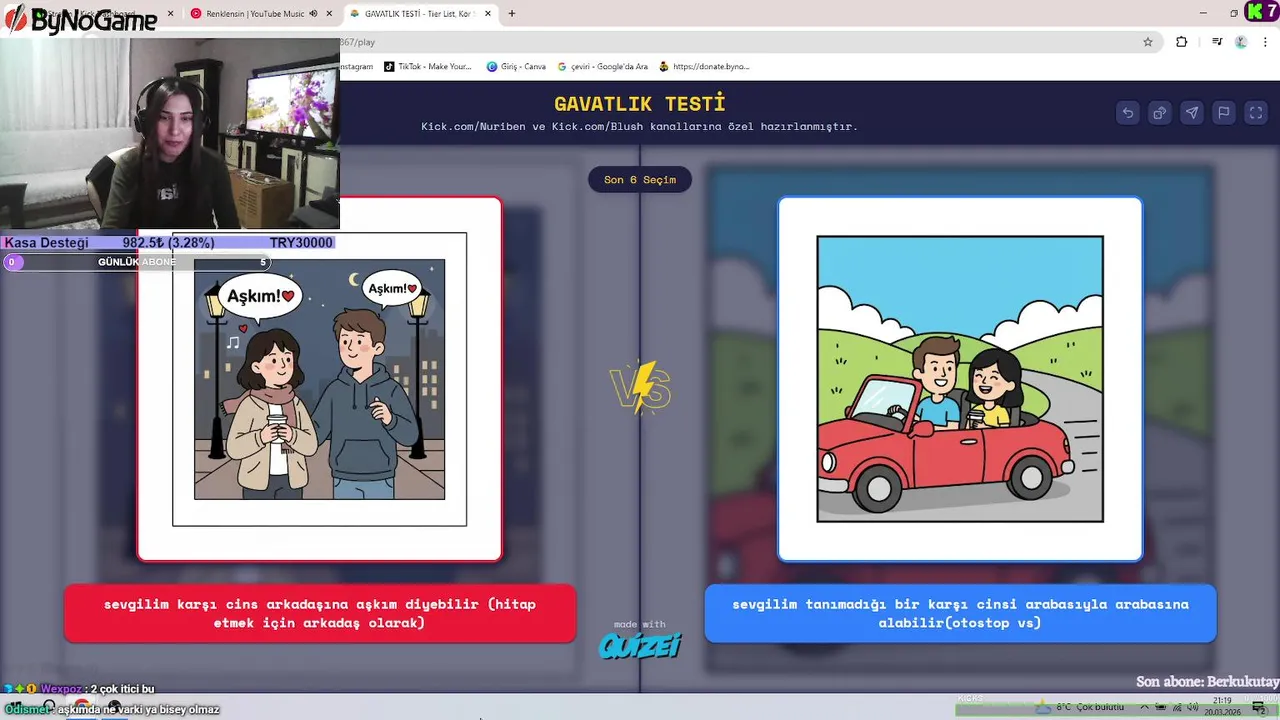
Task: Open the Chrome three-dot menu
Action: point(1264,42)
